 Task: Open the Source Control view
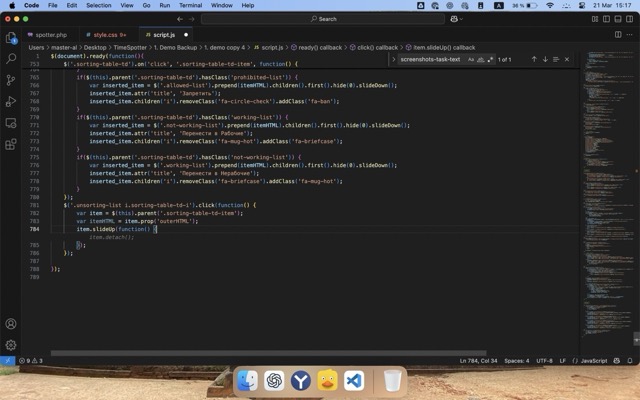11,80
